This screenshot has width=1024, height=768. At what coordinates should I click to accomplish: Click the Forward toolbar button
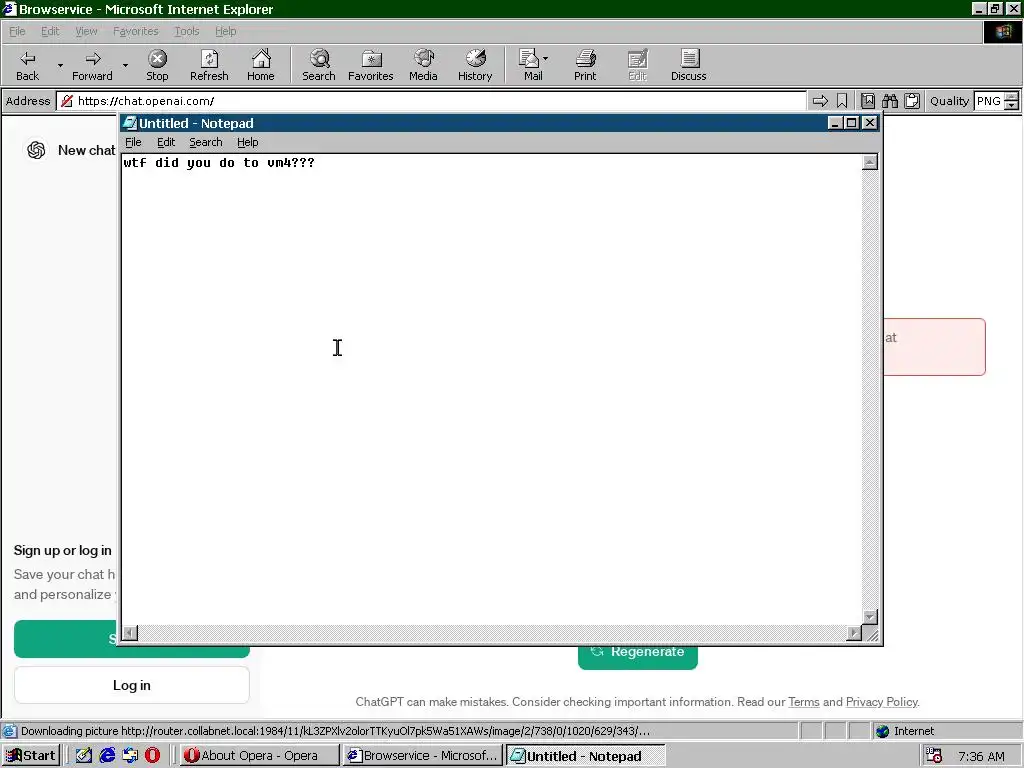(92, 65)
